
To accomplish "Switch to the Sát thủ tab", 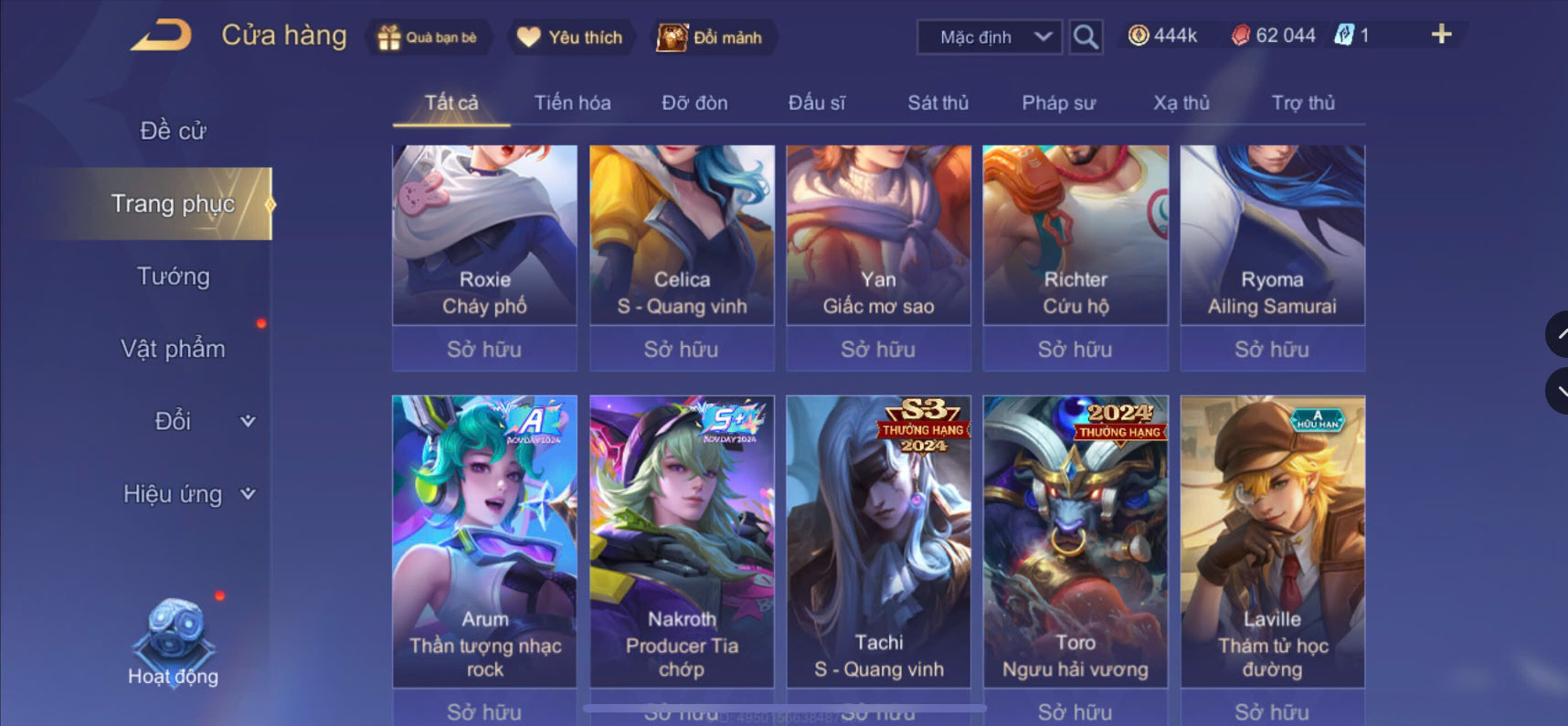I will (938, 103).
